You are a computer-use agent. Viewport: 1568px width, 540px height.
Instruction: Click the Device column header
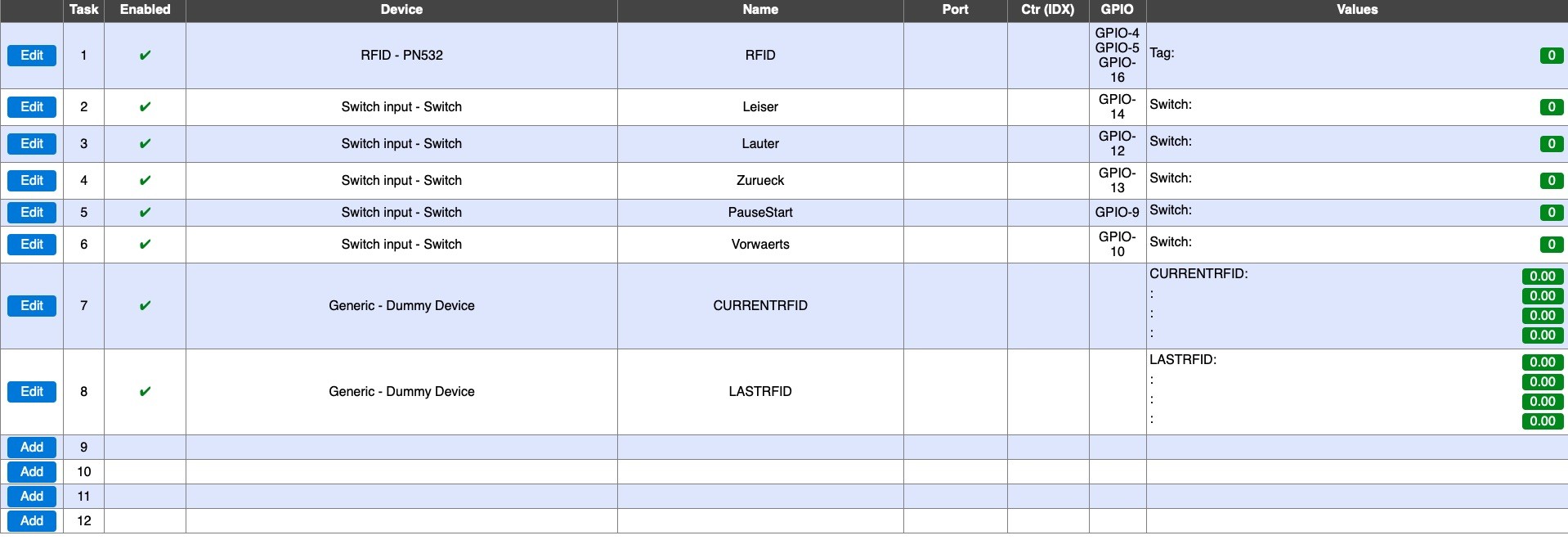[401, 10]
